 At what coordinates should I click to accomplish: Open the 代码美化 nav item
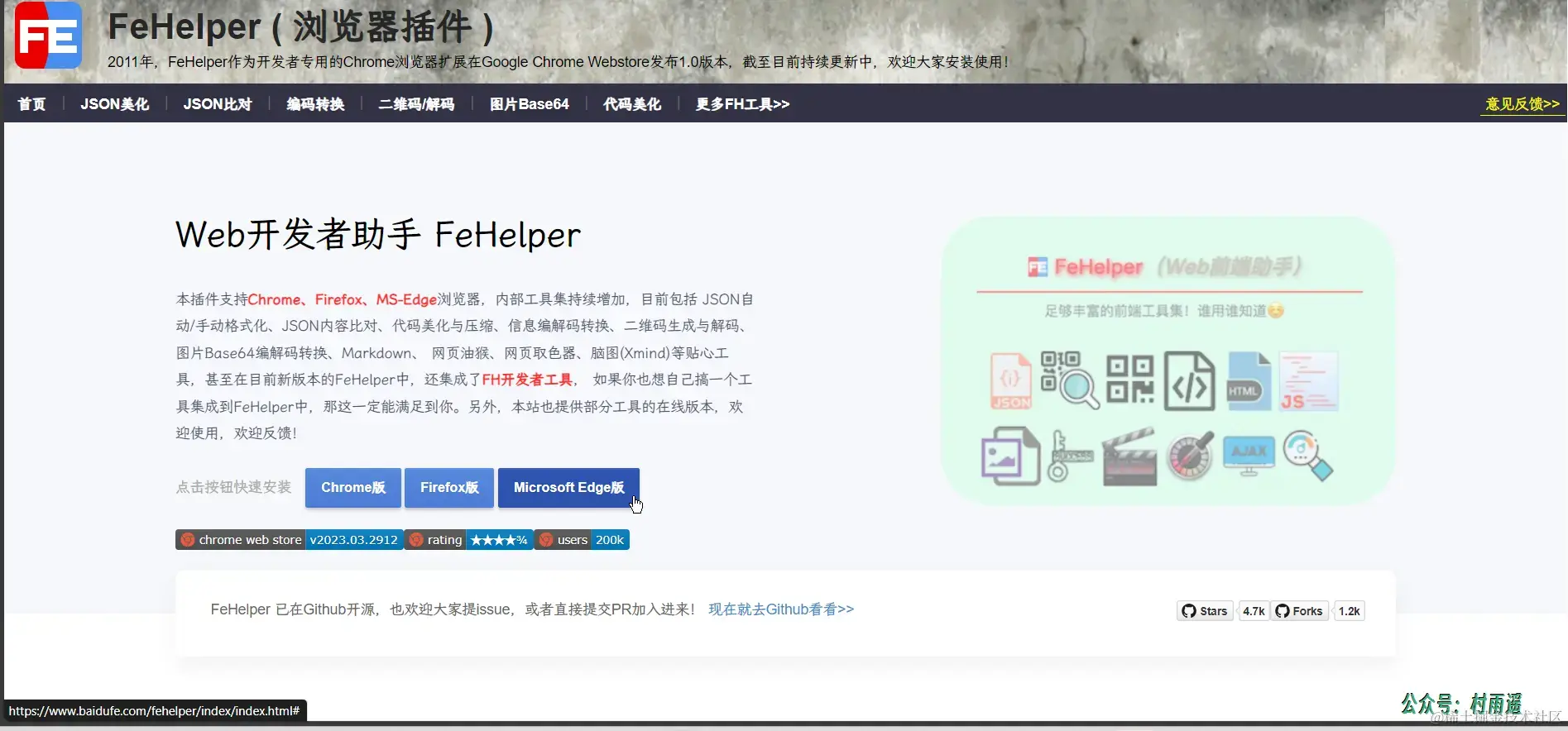point(632,104)
